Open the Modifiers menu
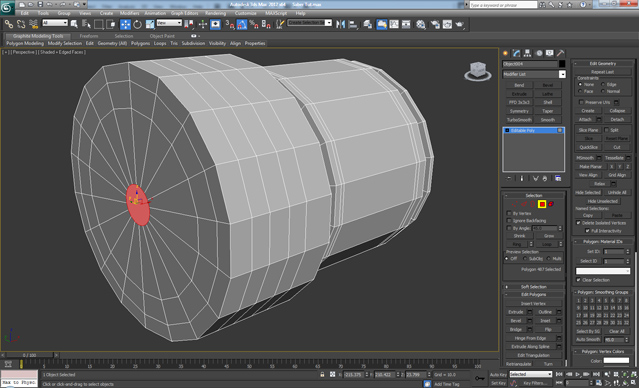This screenshot has width=639, height=388. click(x=129, y=13)
